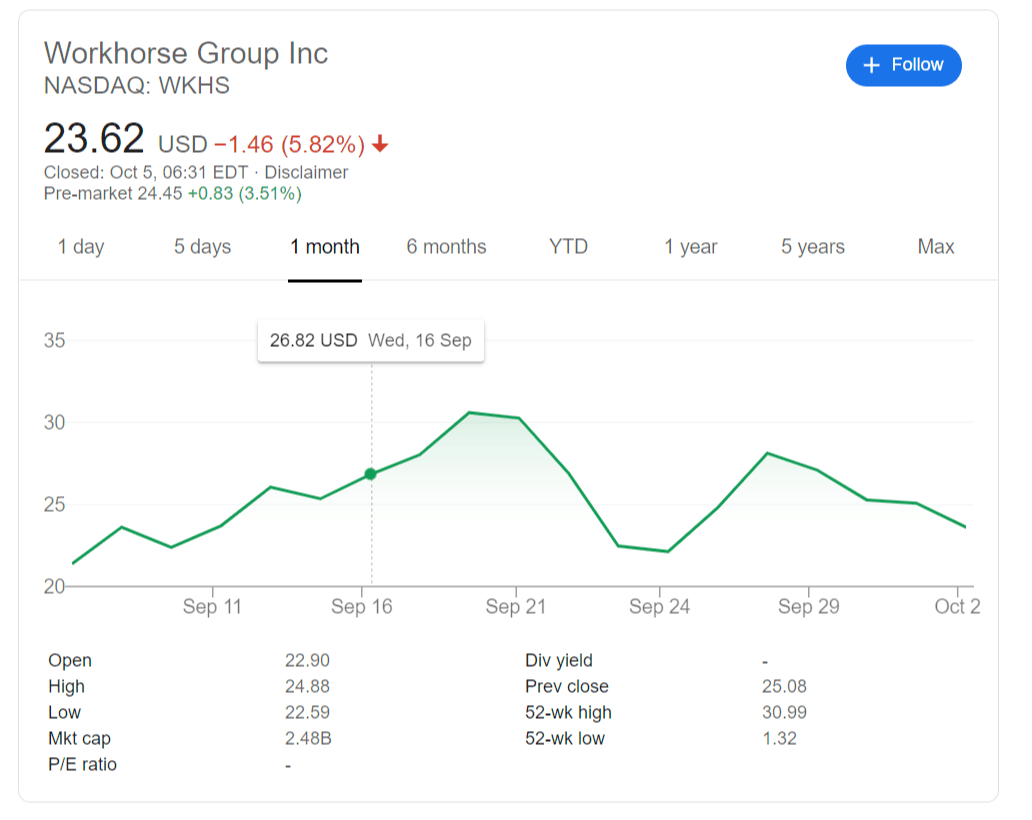This screenshot has height=820, width=1032.
Task: Click the Follow button
Action: [903, 65]
